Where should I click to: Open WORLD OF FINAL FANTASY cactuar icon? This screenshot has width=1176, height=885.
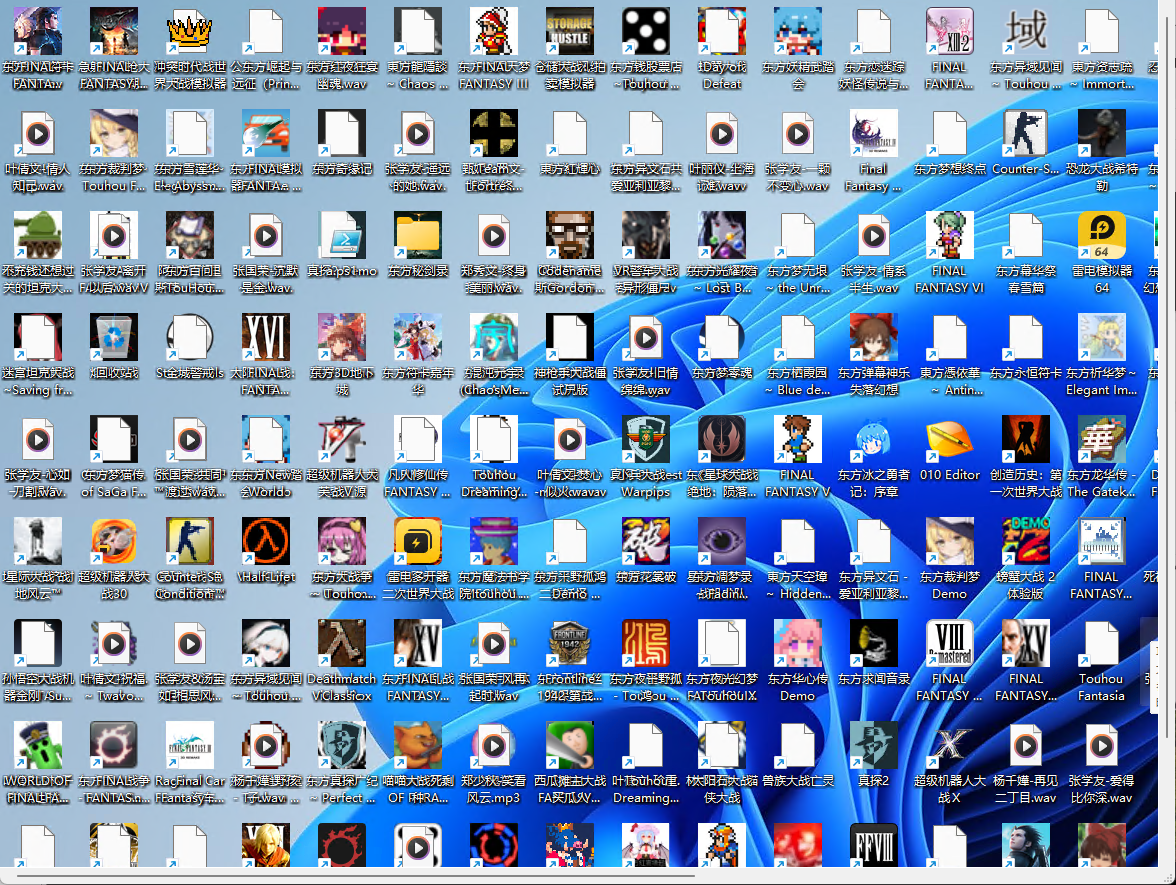[x=38, y=746]
